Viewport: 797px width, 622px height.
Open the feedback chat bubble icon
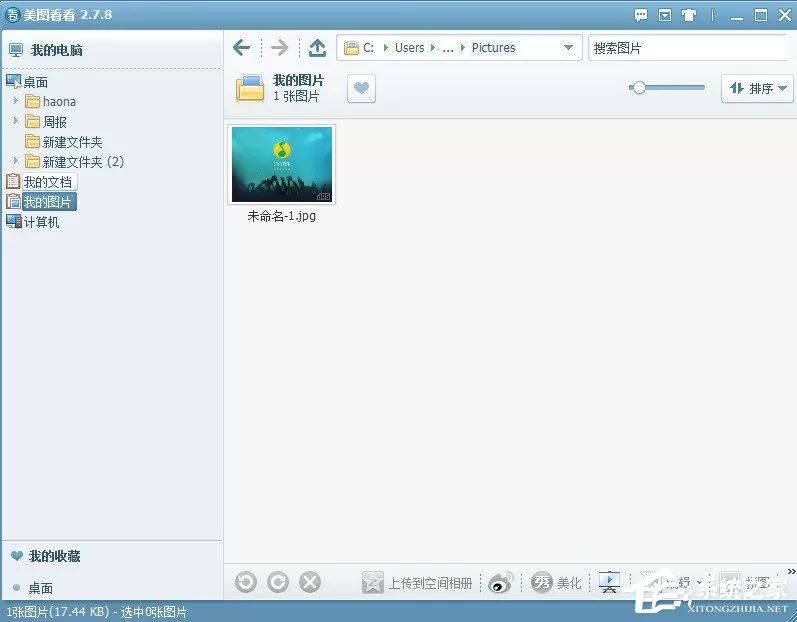tap(641, 15)
